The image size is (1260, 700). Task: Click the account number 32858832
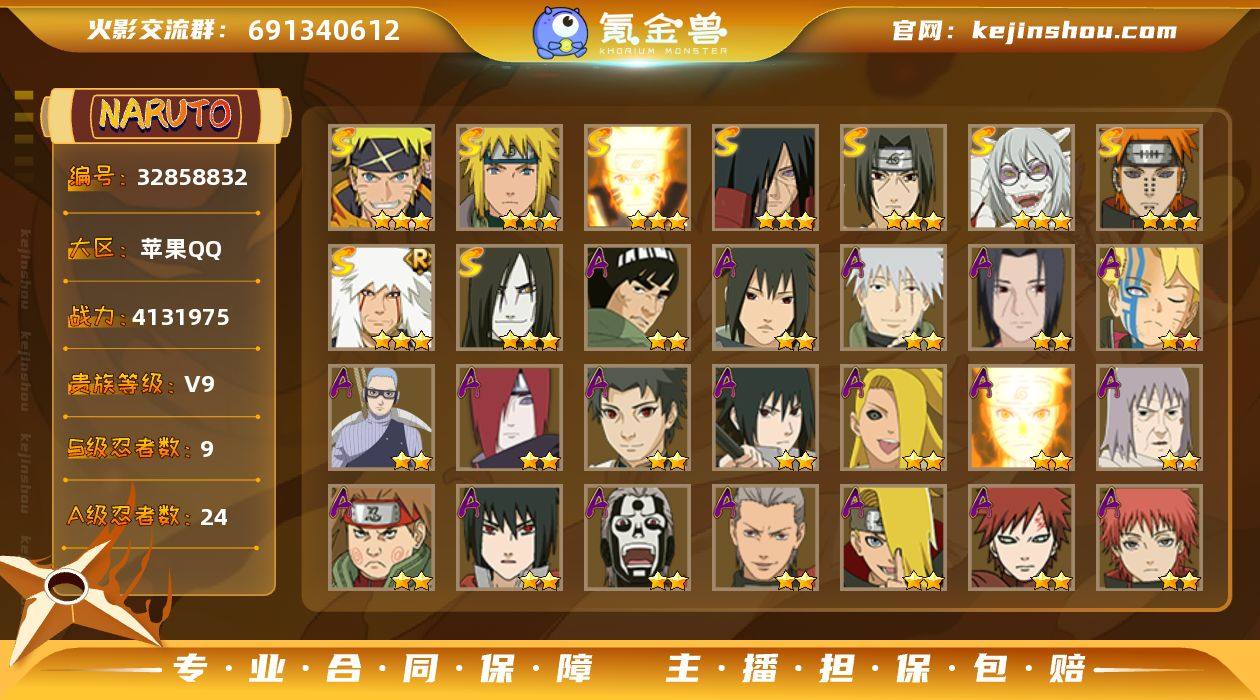tap(192, 177)
